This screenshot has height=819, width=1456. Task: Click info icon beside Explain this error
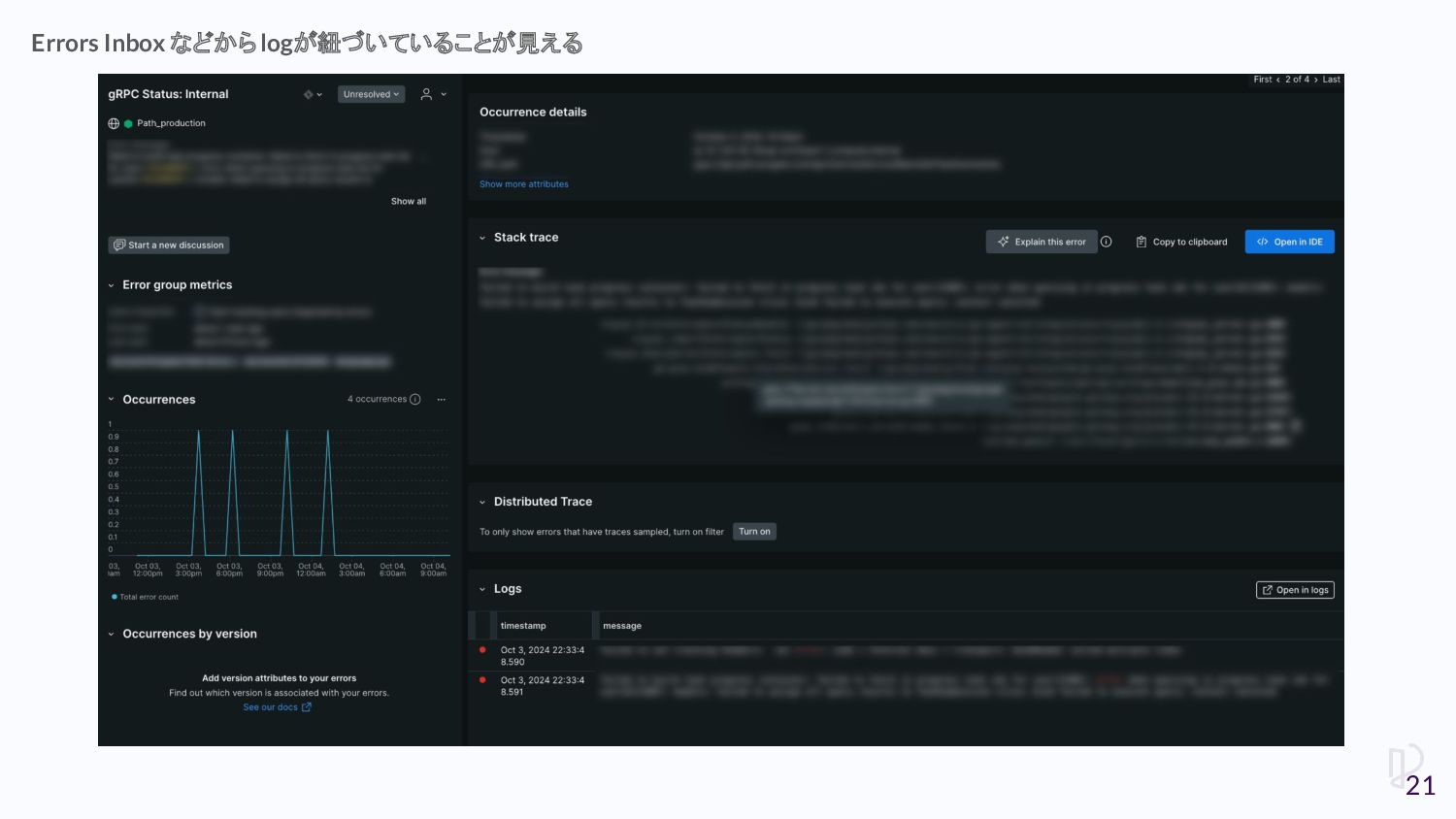(x=1107, y=242)
